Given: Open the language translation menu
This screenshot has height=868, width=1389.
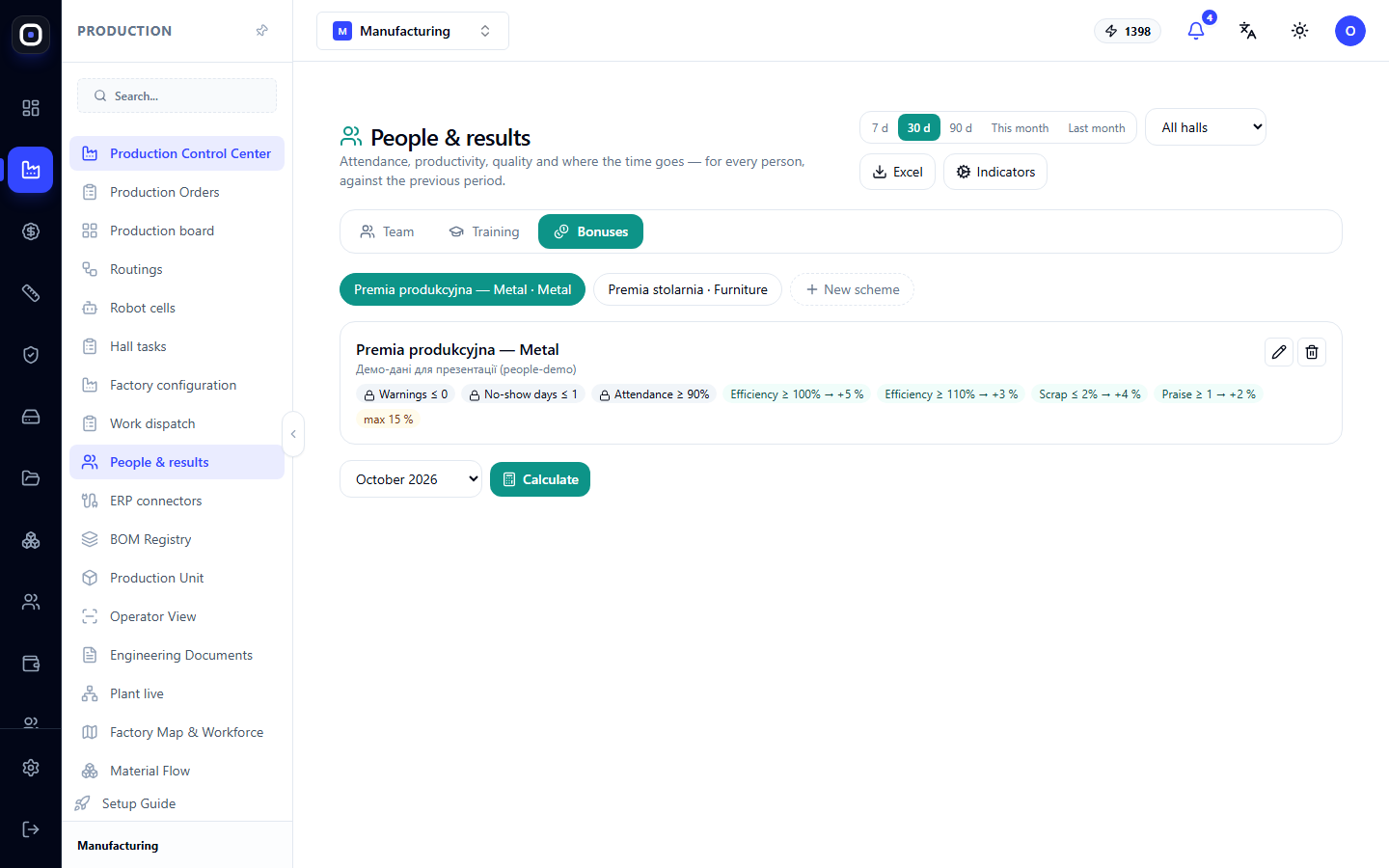Looking at the screenshot, I should pyautogui.click(x=1248, y=31).
